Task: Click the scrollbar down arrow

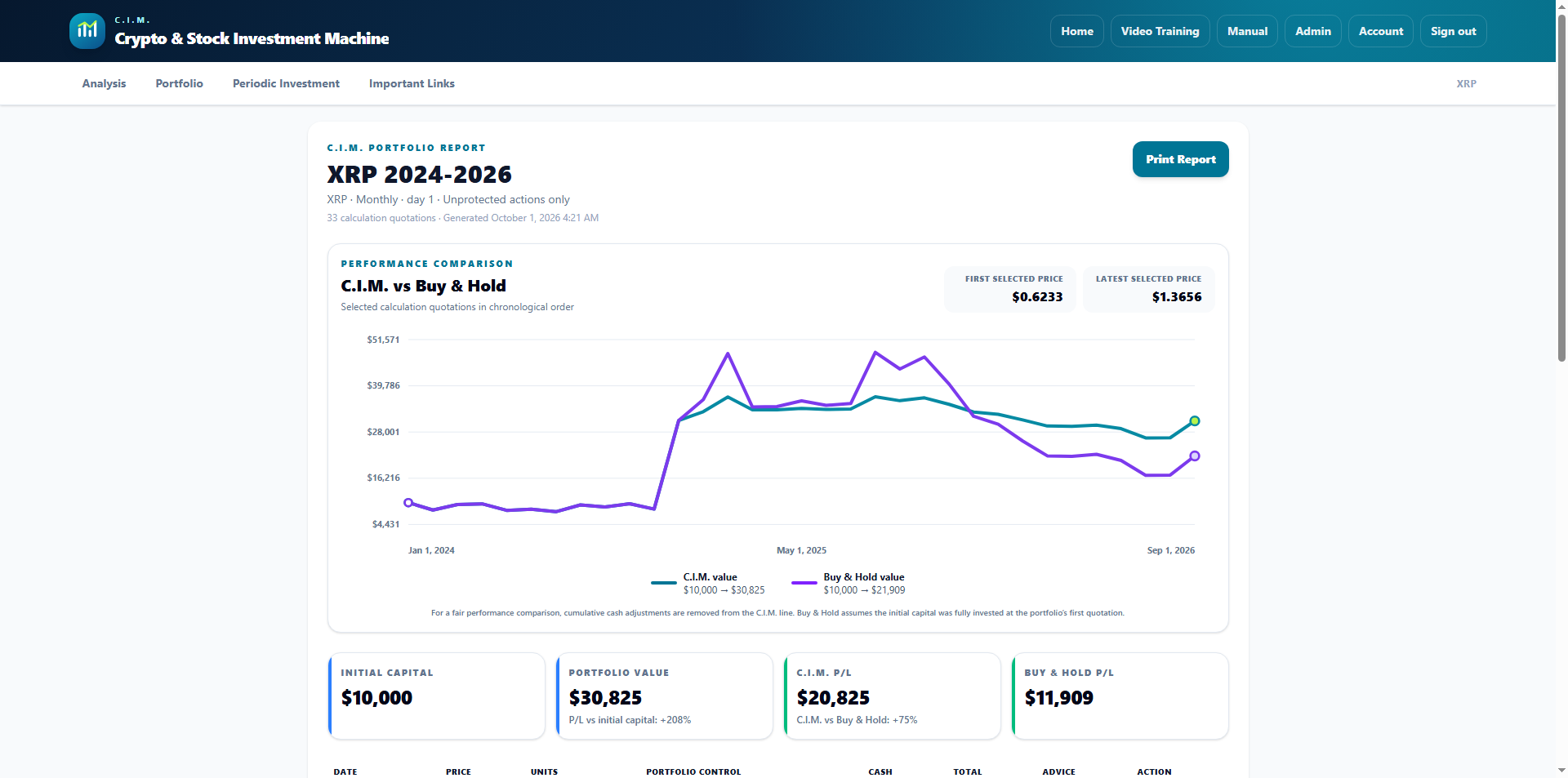Action: point(1561,771)
